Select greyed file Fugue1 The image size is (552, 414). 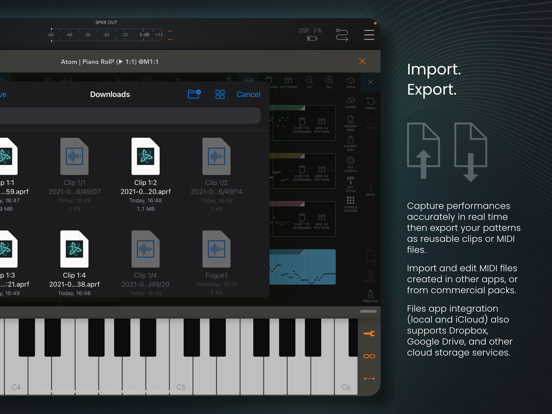pyautogui.click(x=217, y=263)
